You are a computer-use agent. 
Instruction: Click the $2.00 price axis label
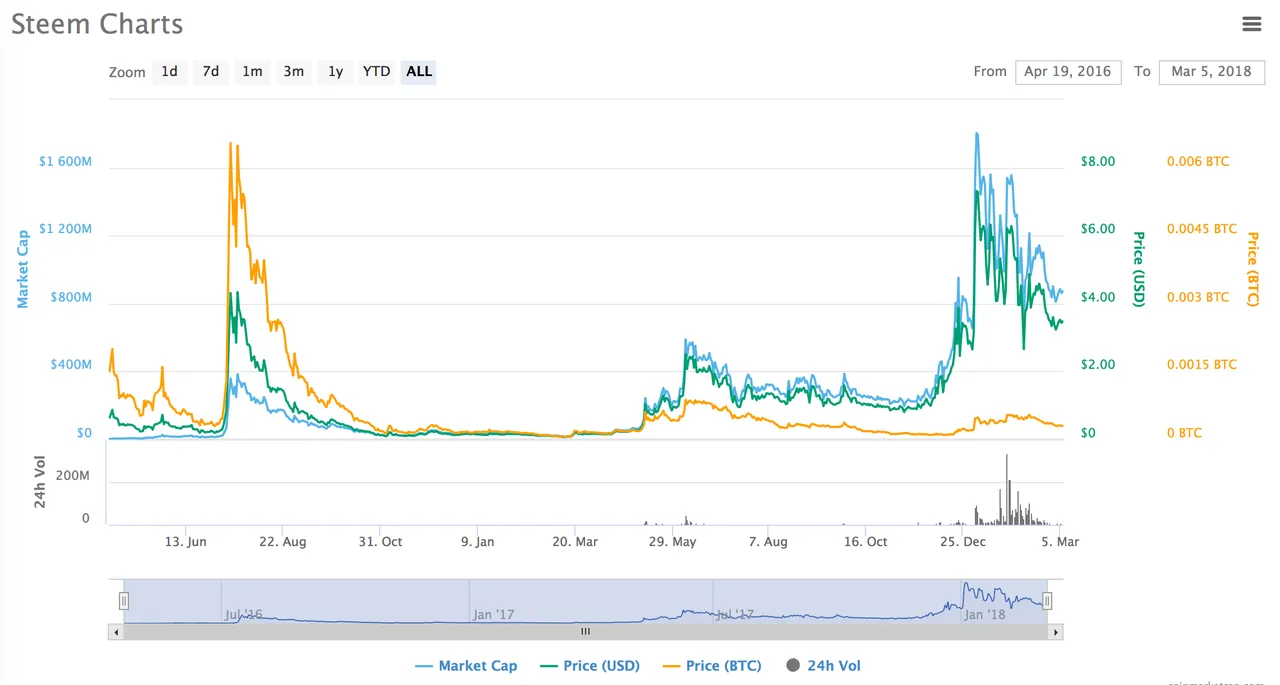coord(1098,365)
